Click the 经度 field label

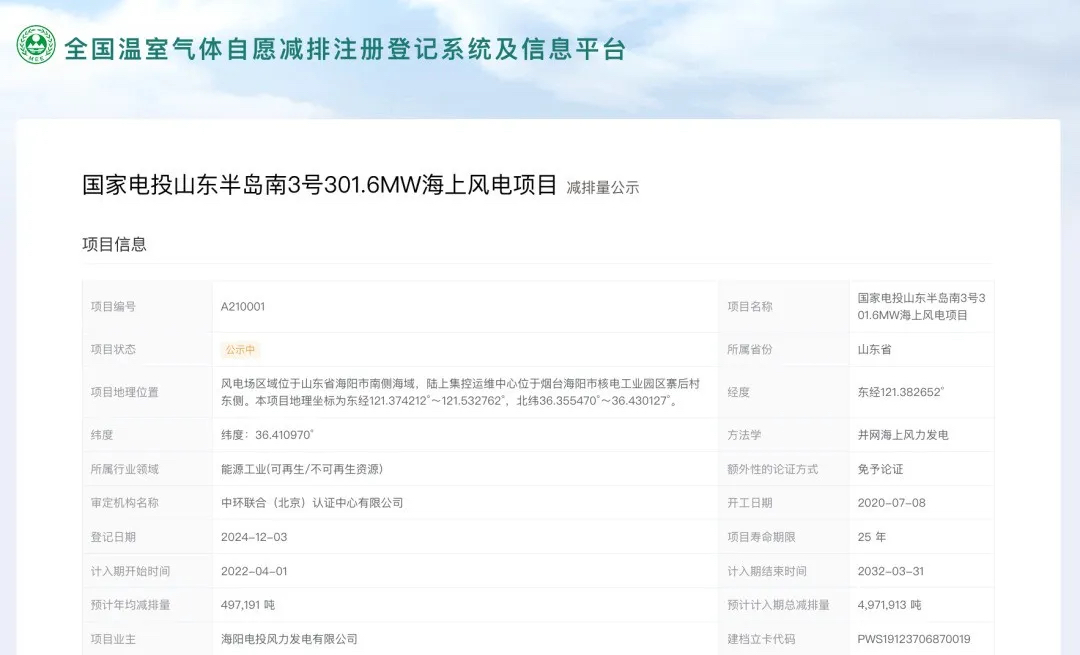pyautogui.click(x=738, y=392)
